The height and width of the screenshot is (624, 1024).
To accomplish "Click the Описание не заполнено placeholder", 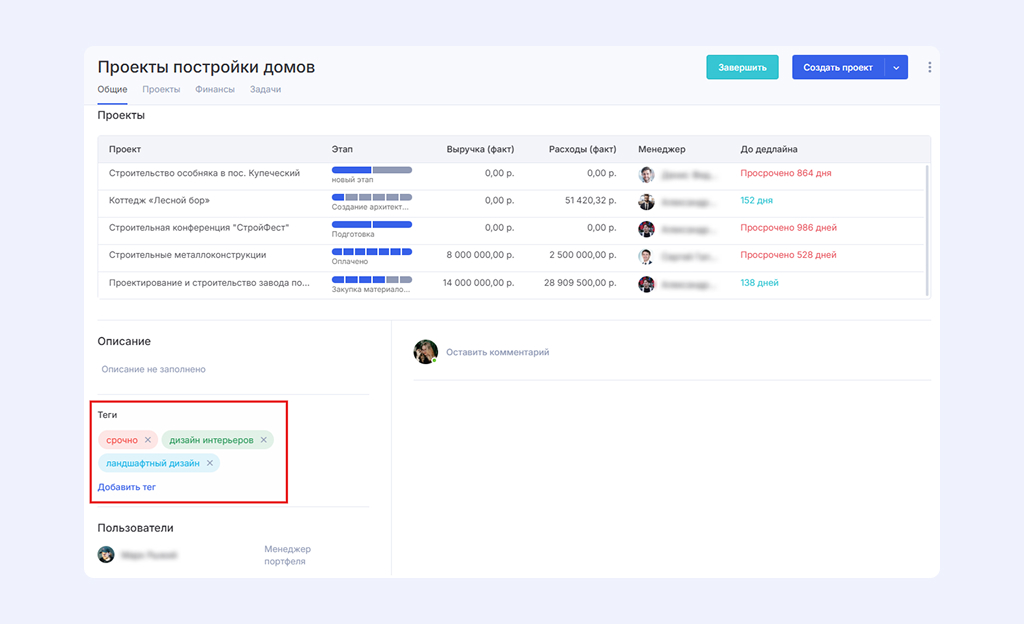I will (154, 370).
